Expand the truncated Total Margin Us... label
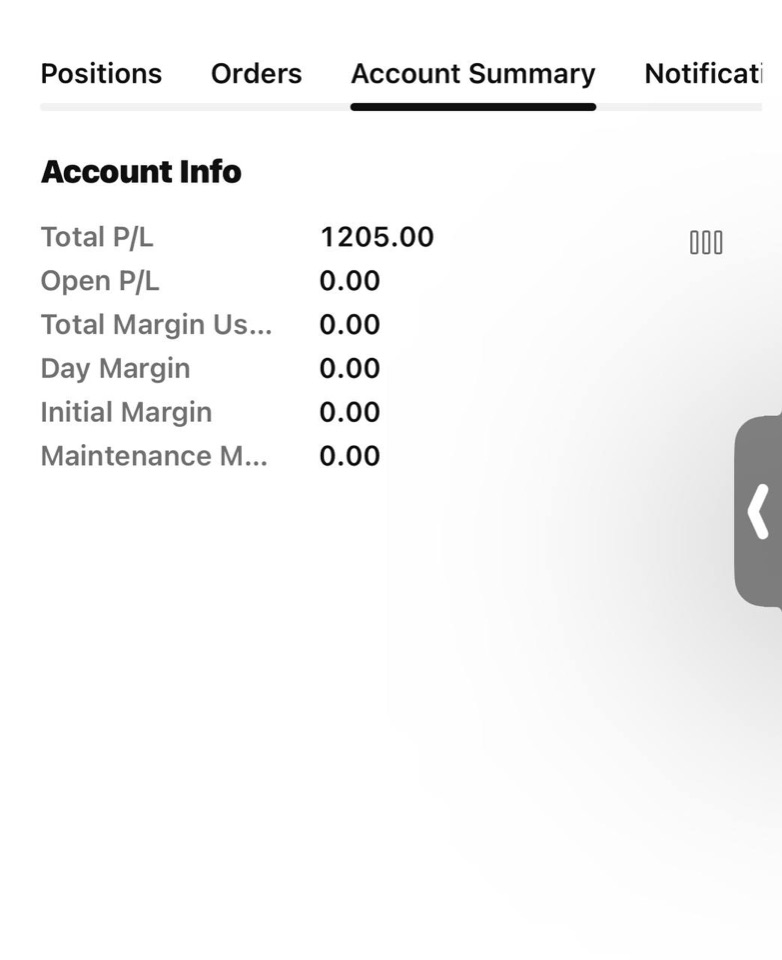This screenshot has width=782, height=960. click(x=156, y=325)
